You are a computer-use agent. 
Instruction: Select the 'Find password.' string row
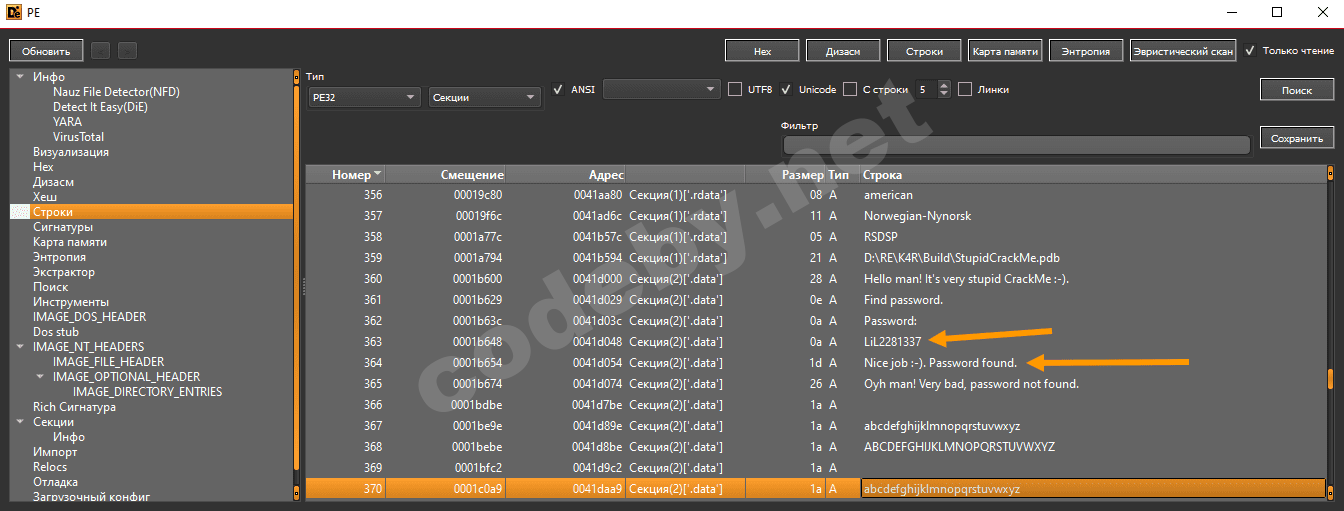[x=815, y=300]
